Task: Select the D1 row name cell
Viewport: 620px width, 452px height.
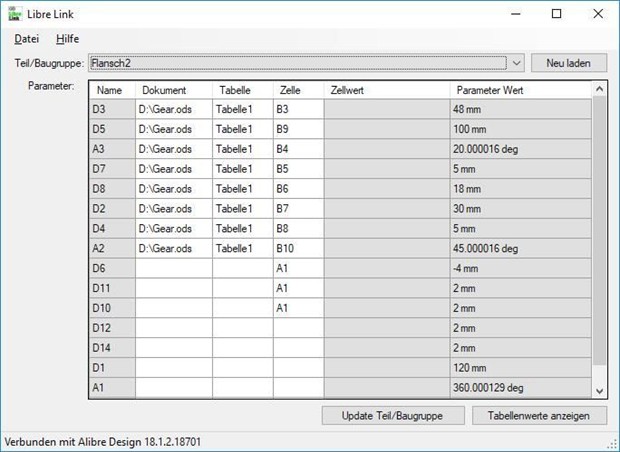Action: [112, 367]
